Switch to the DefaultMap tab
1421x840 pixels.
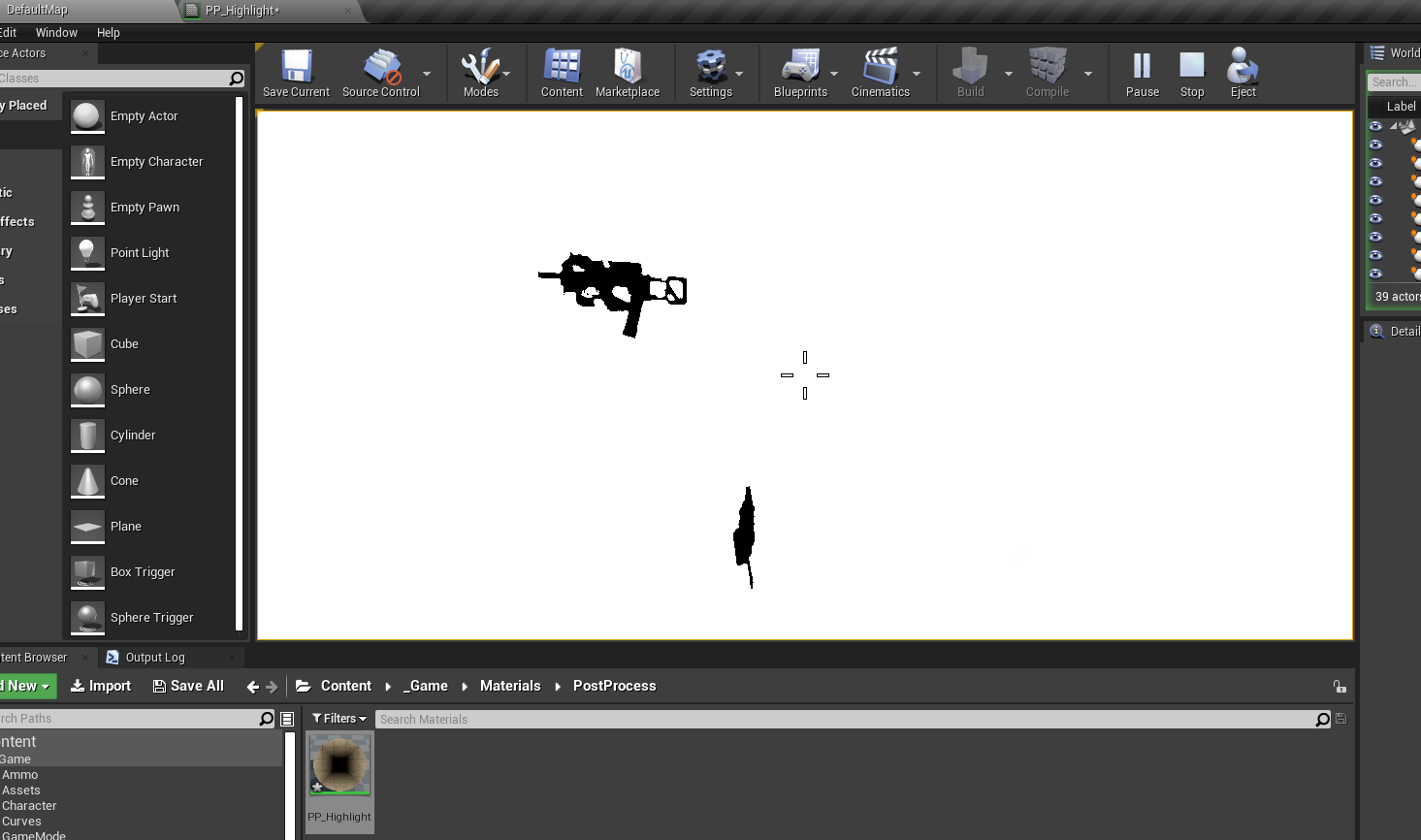click(x=37, y=10)
